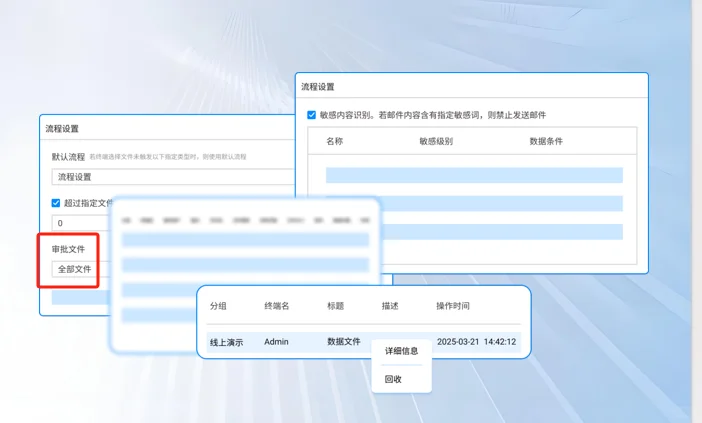Click the 名称 column header
The width and height of the screenshot is (702, 423).
[x=334, y=141]
